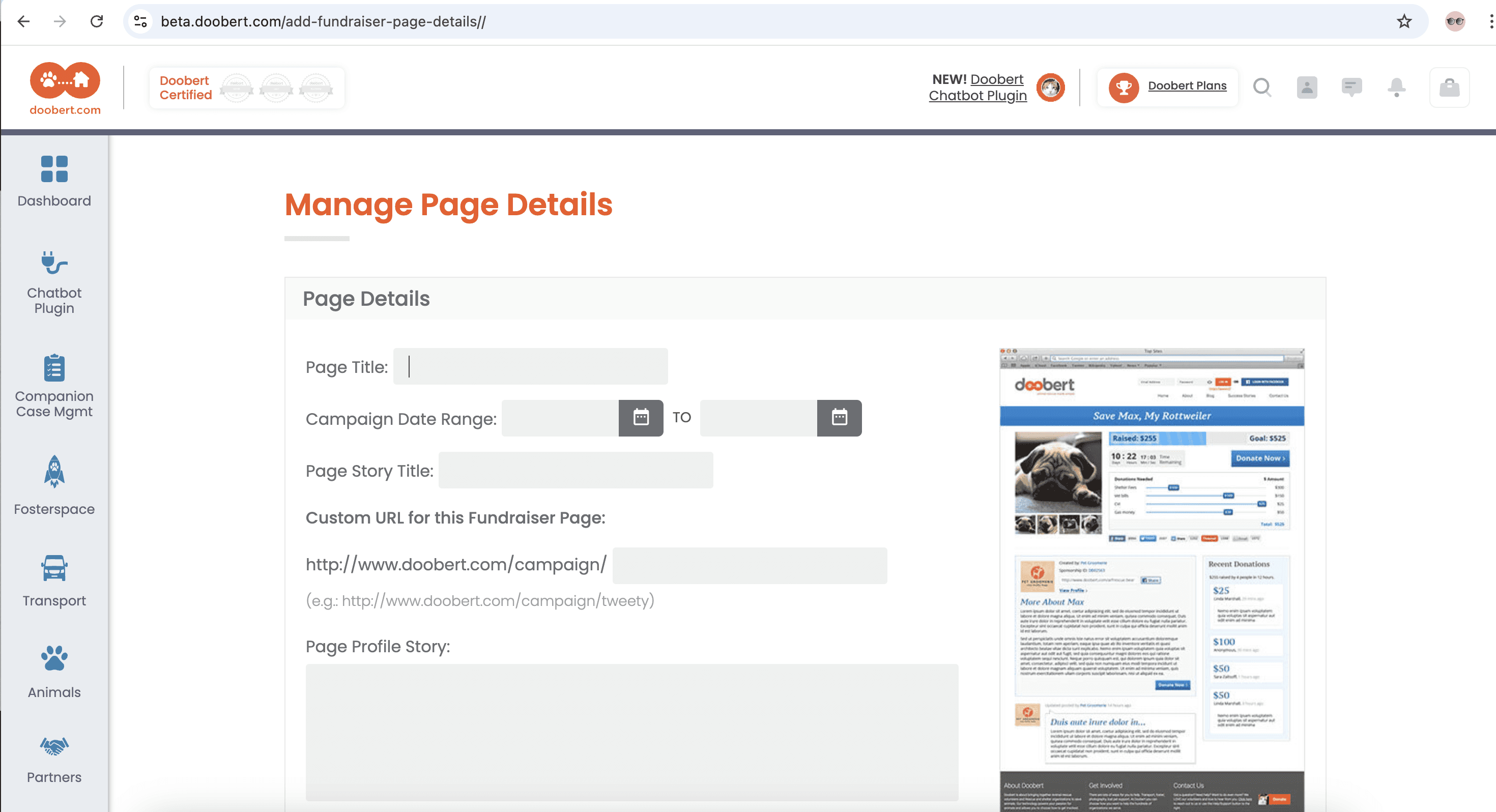This screenshot has width=1496, height=812.
Task: Click the search magnifier icon in header
Action: [1261, 87]
